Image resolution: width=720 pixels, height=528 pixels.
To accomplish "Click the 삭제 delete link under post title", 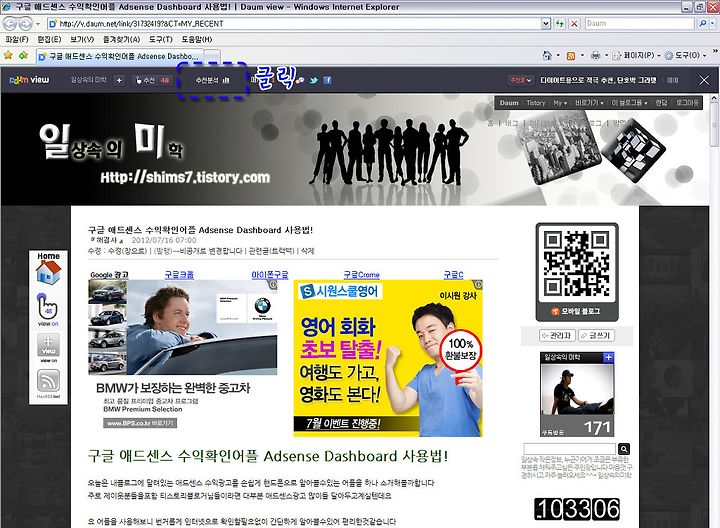I will [x=307, y=251].
